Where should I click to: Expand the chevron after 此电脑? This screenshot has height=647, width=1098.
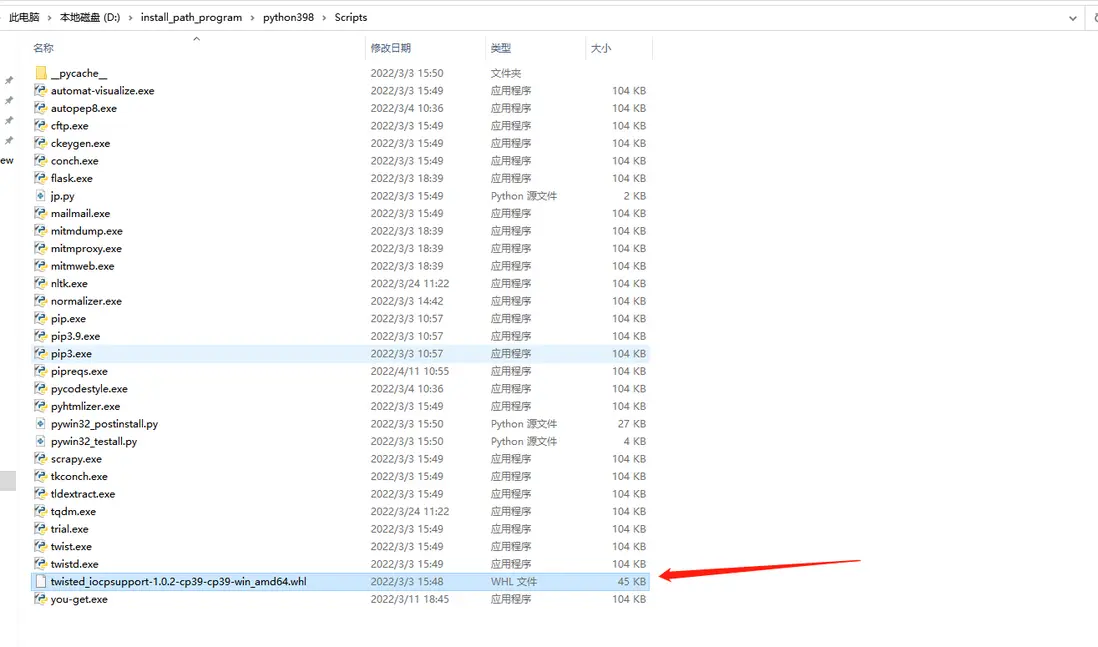point(49,18)
